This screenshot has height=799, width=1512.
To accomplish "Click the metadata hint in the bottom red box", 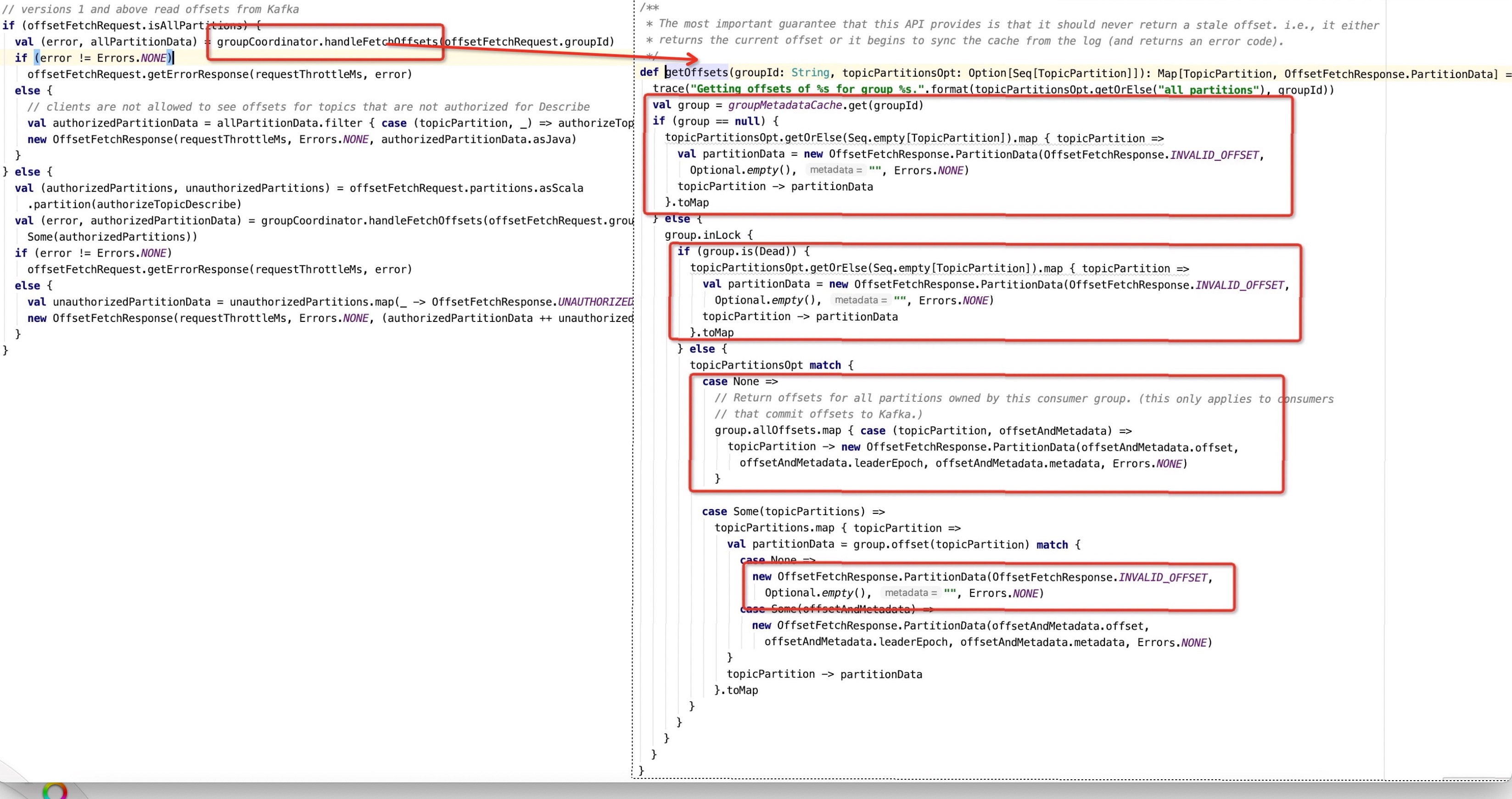I will 910,593.
